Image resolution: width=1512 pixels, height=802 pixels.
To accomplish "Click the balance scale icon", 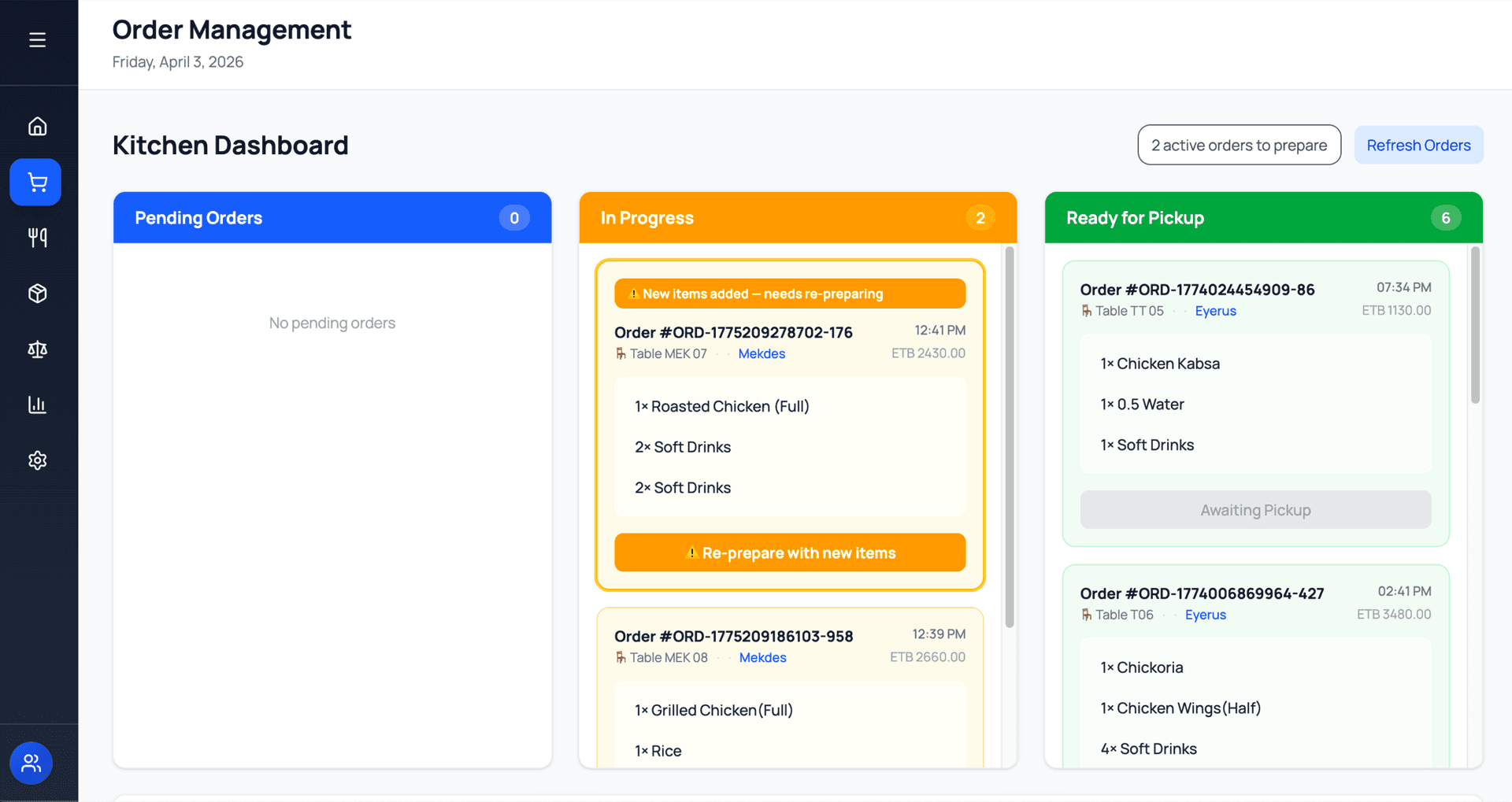I will coord(37,349).
